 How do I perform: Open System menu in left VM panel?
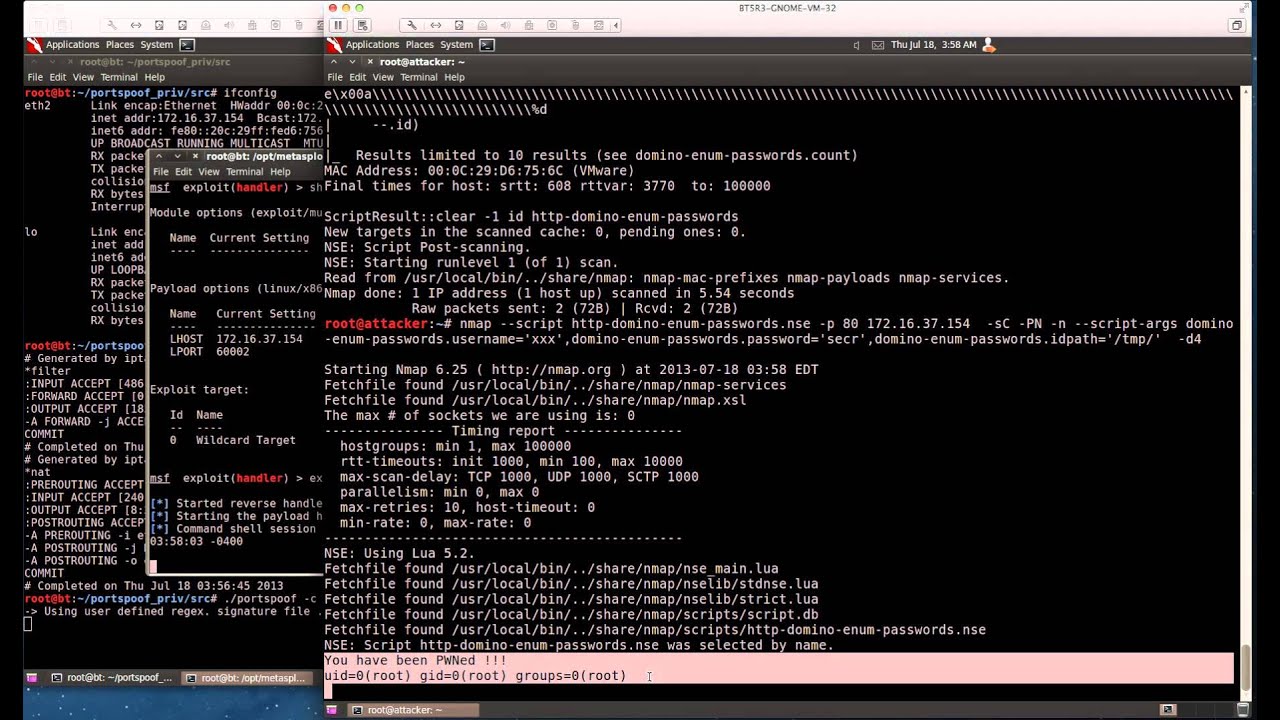tap(156, 45)
